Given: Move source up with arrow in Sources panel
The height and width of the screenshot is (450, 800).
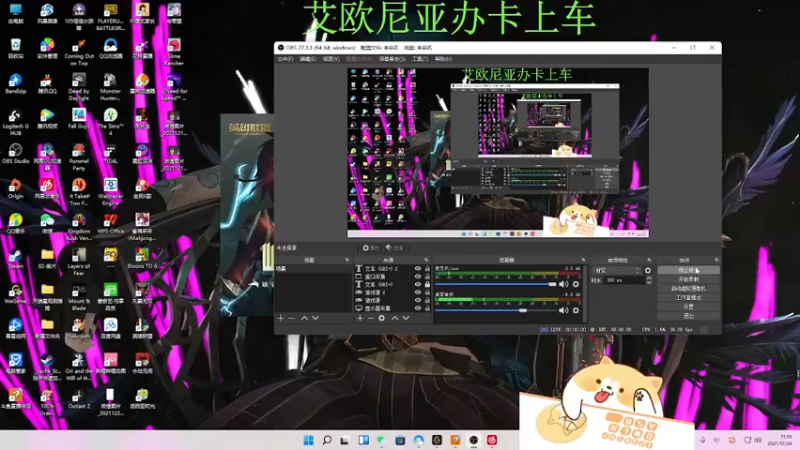Looking at the screenshot, I should [x=394, y=318].
